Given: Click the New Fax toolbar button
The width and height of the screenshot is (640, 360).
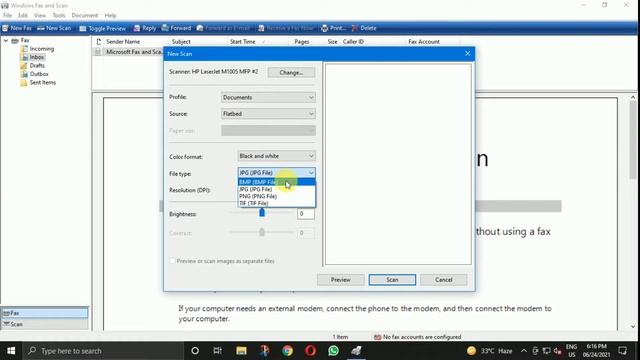Looking at the screenshot, I should click(x=17, y=28).
